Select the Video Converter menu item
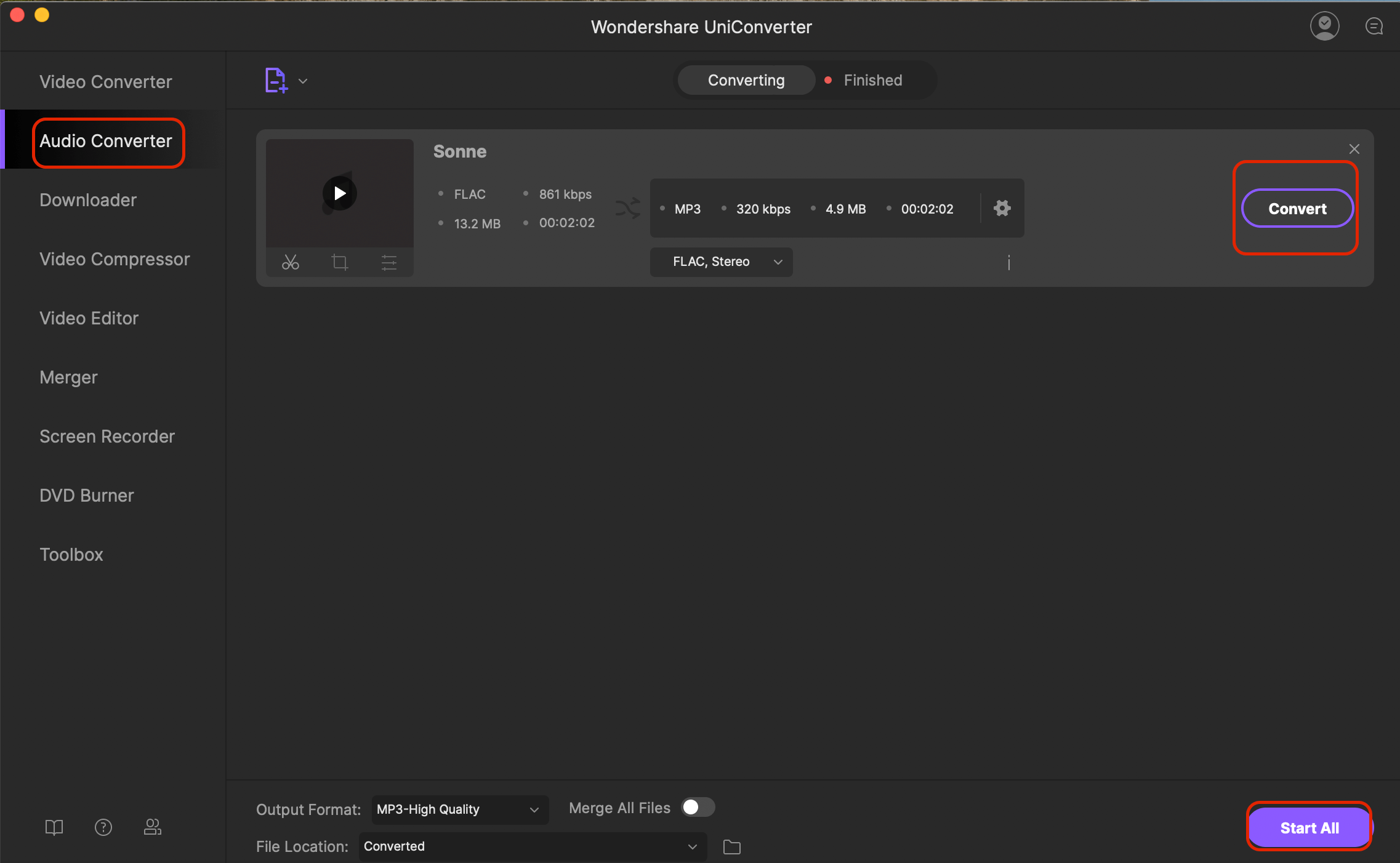1400x863 pixels. click(105, 80)
